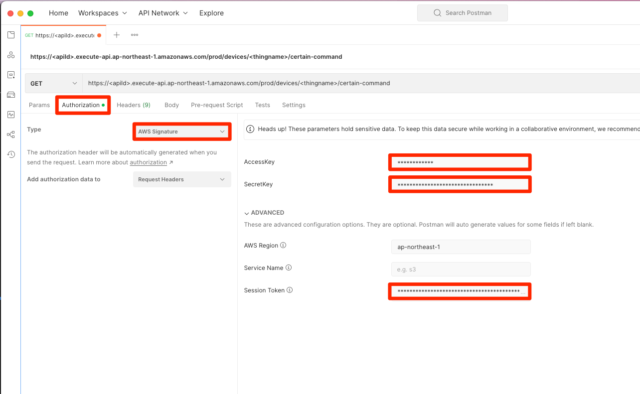Switch to the Tests tab
The height and width of the screenshot is (394, 640).
coord(262,105)
